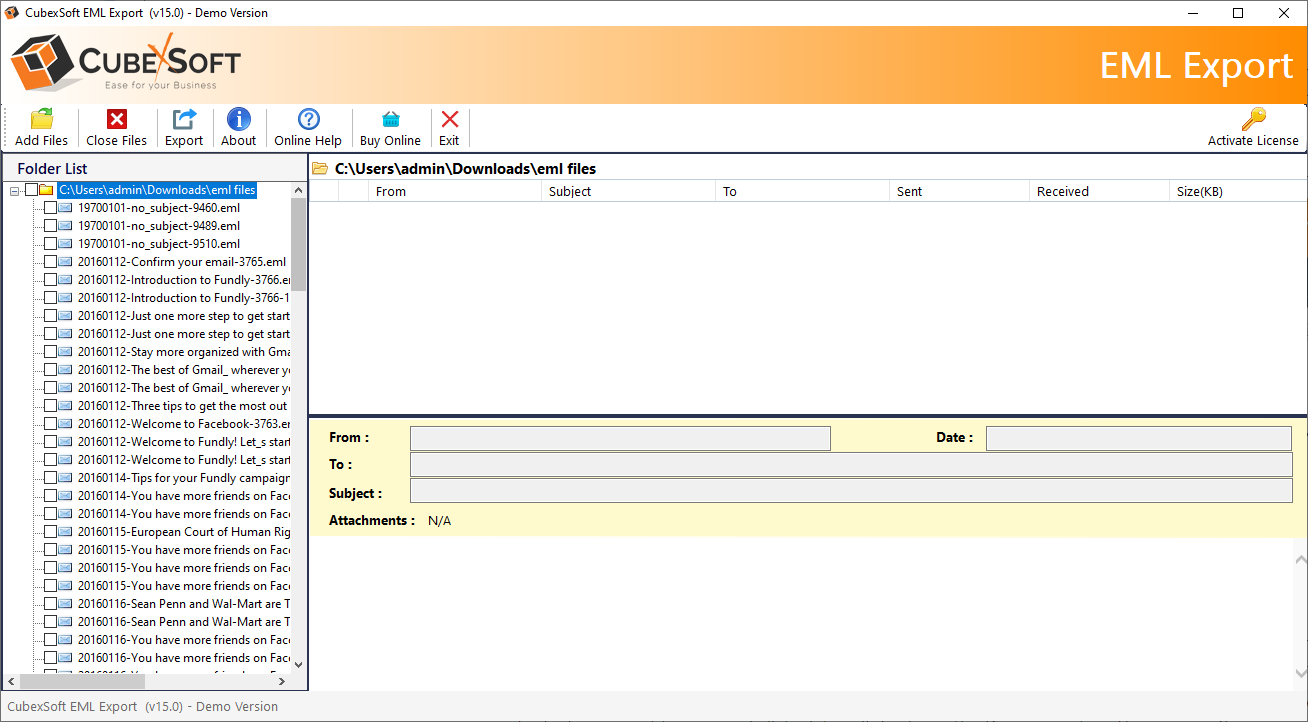Click mail icon of 19700101-no_subject-9510.eml

click(65, 244)
